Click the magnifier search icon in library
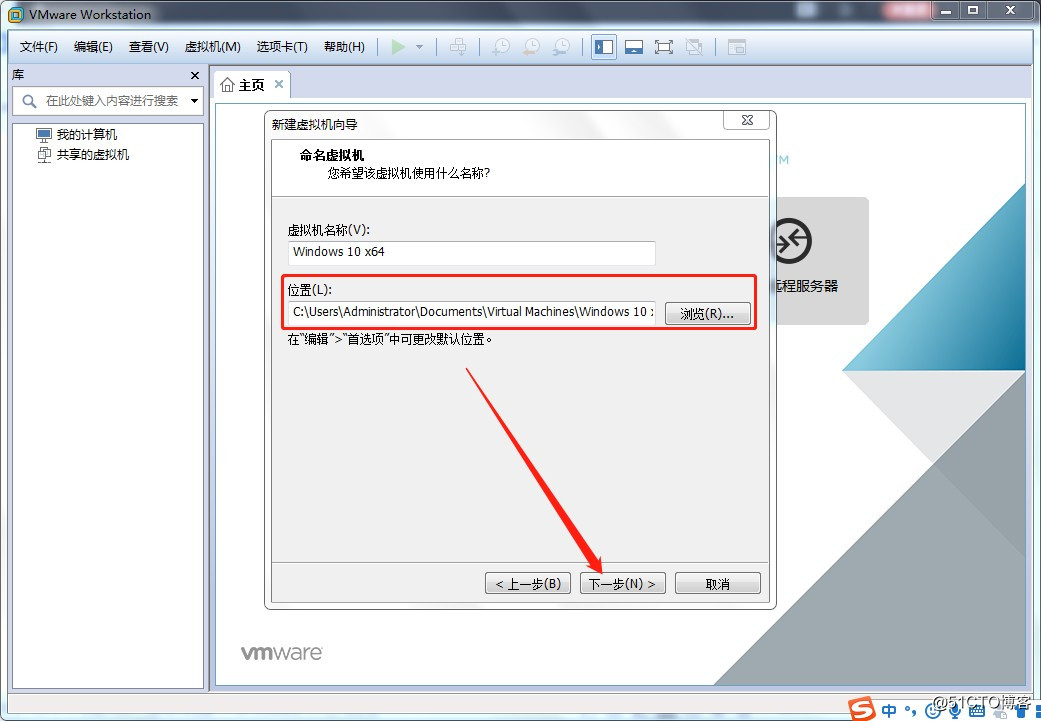This screenshot has height=721, width=1041. tap(29, 101)
